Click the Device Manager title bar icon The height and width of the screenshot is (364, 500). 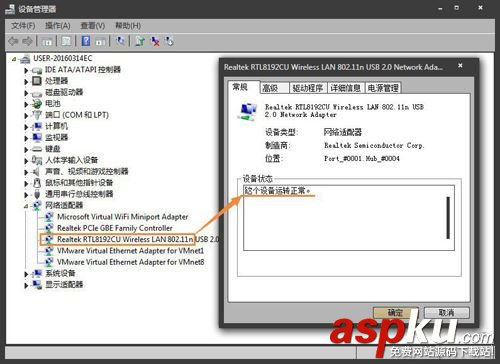click(10, 9)
